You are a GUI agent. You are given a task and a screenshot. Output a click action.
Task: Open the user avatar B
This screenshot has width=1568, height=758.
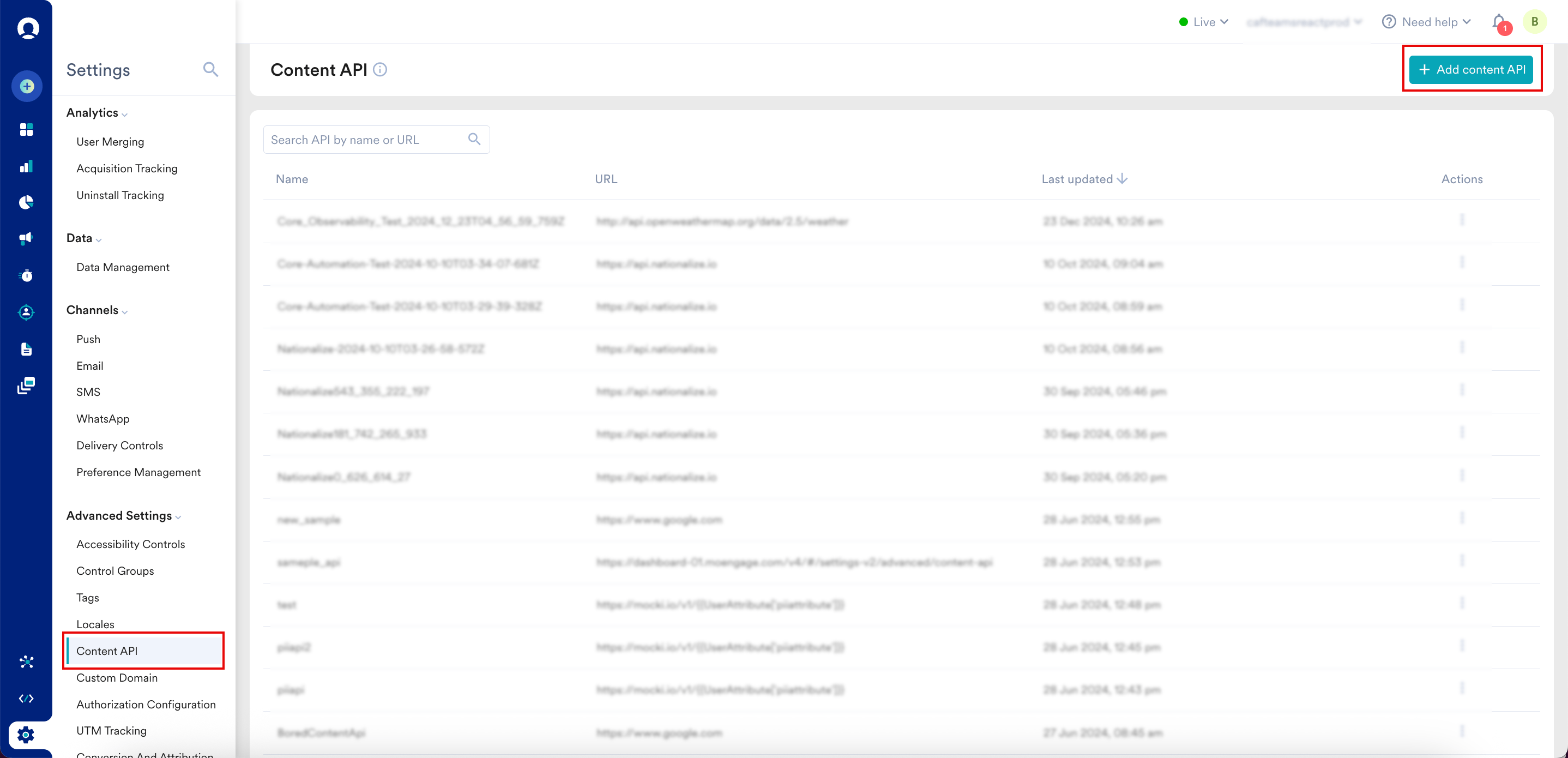(x=1535, y=22)
